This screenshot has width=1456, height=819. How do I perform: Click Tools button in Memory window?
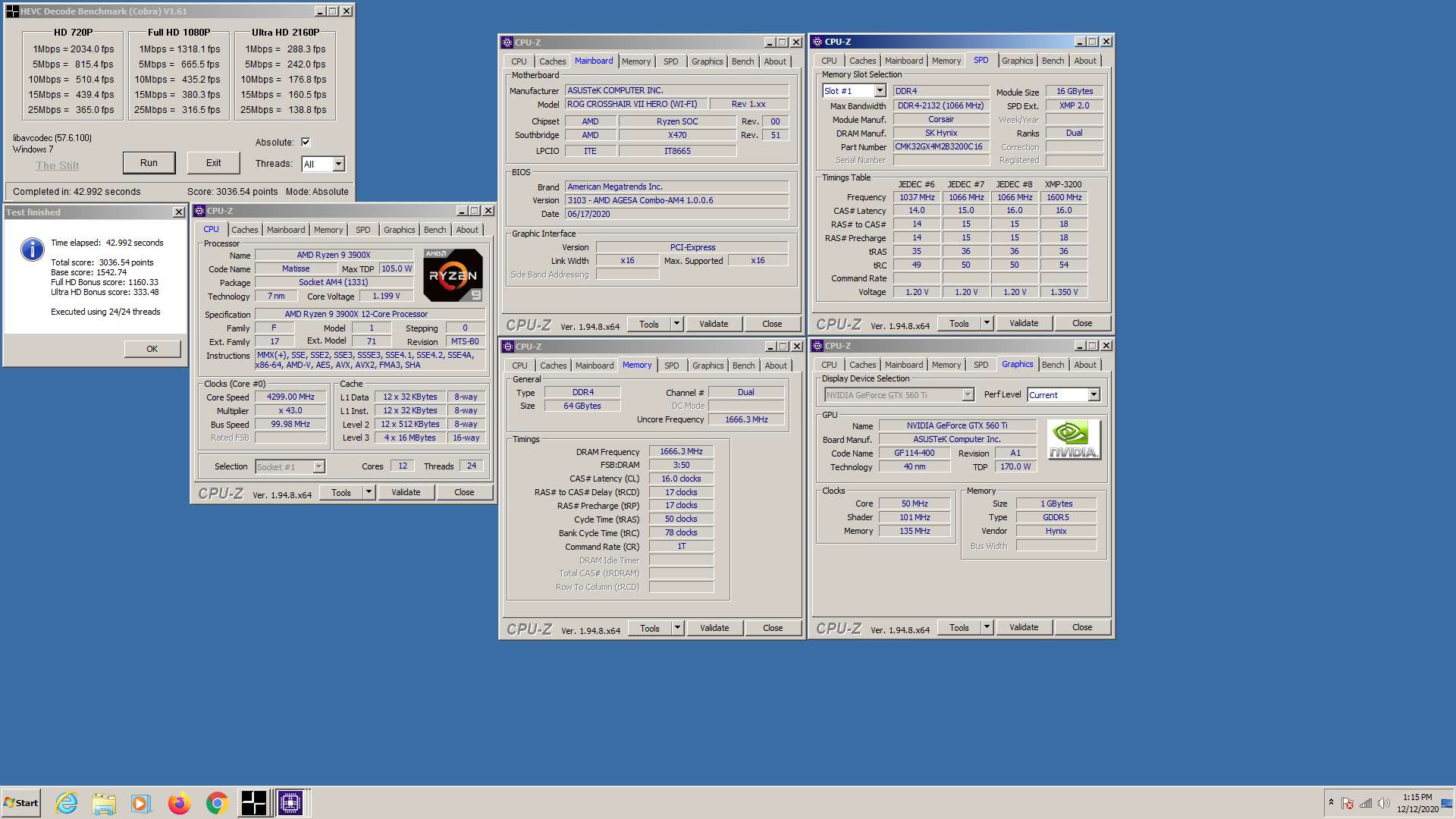click(x=650, y=628)
